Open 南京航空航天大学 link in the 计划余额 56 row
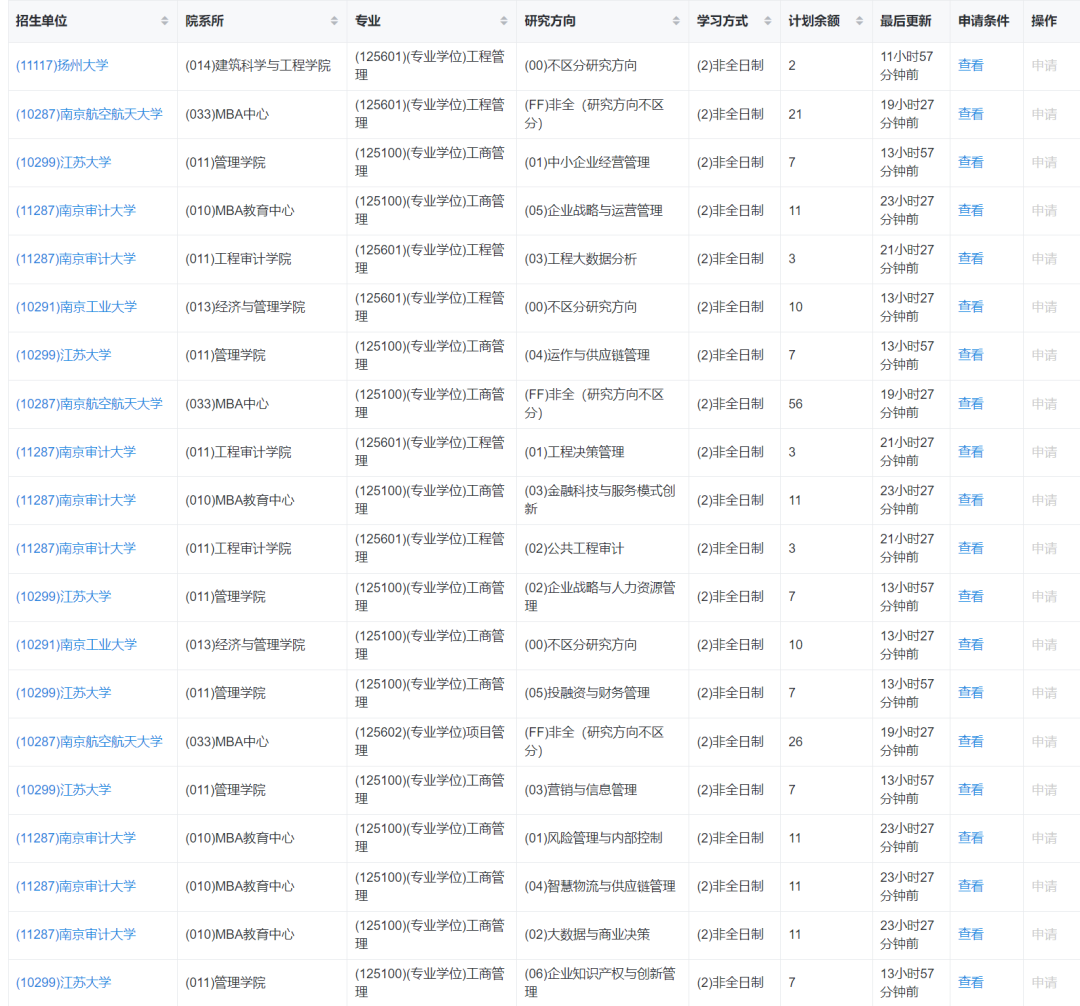 (x=89, y=404)
